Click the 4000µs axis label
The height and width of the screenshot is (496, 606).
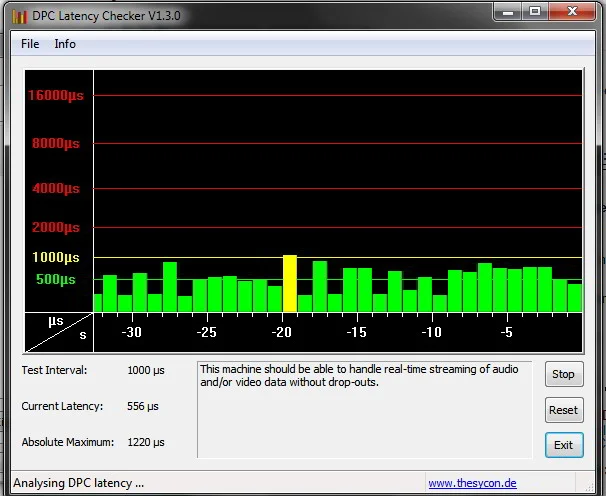[x=57, y=188]
